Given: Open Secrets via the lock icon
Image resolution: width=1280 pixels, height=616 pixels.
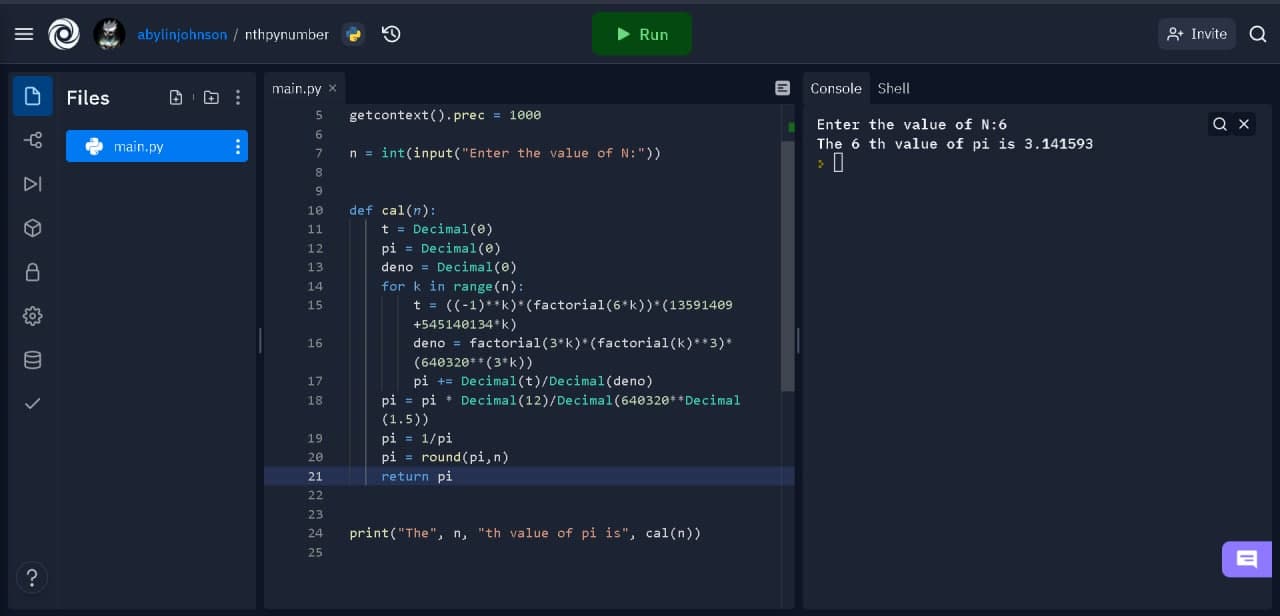Looking at the screenshot, I should coord(32,272).
